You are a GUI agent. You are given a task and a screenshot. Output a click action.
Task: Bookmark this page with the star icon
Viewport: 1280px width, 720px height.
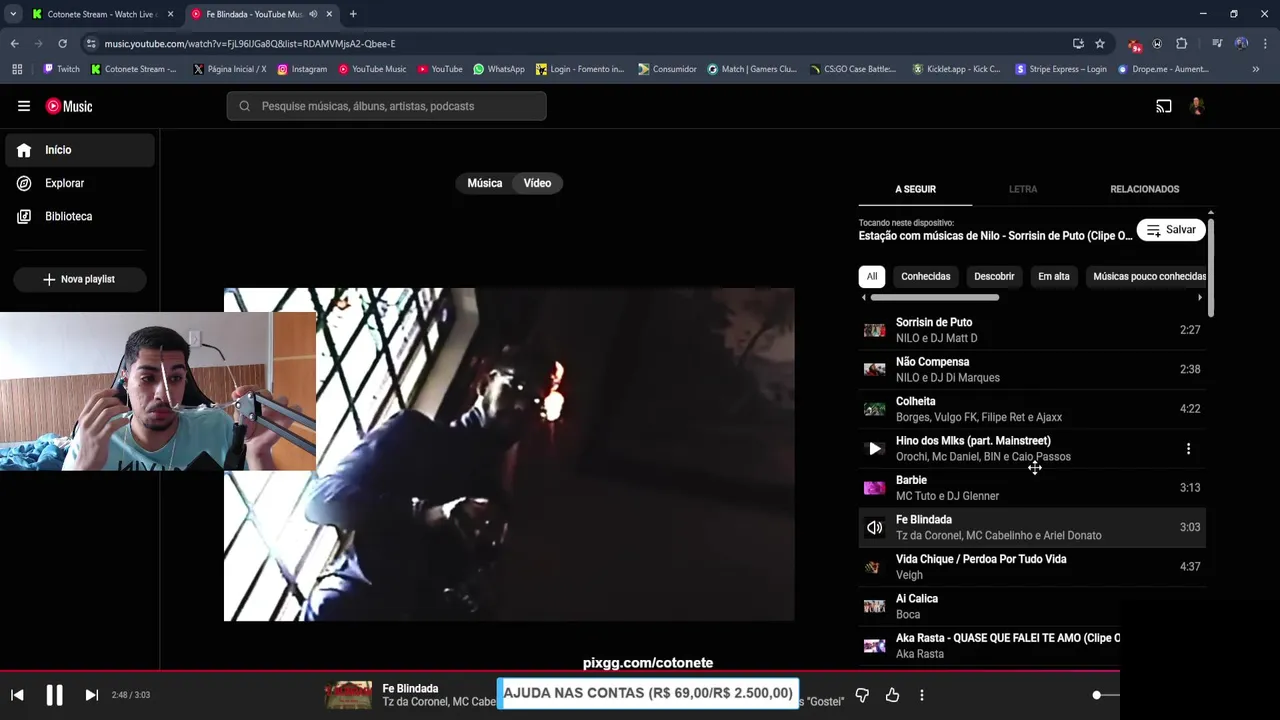point(1100,44)
